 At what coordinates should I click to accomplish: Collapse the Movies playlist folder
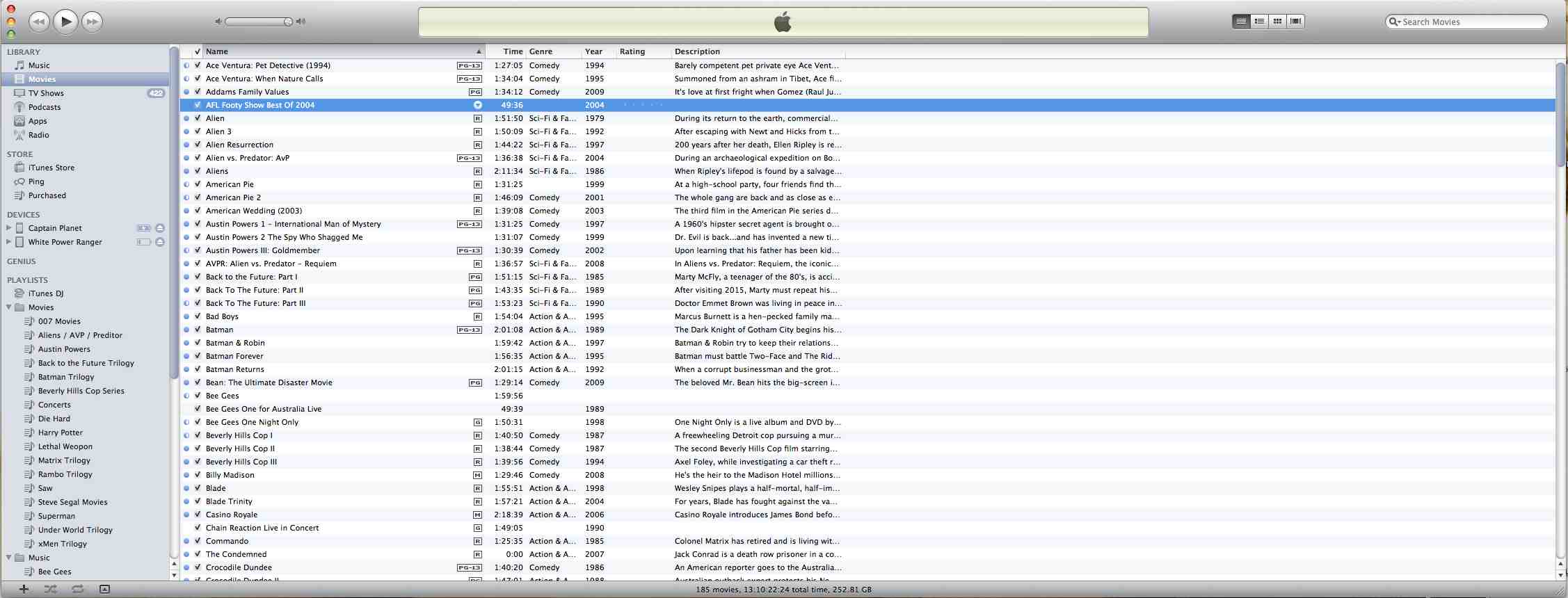[8, 307]
